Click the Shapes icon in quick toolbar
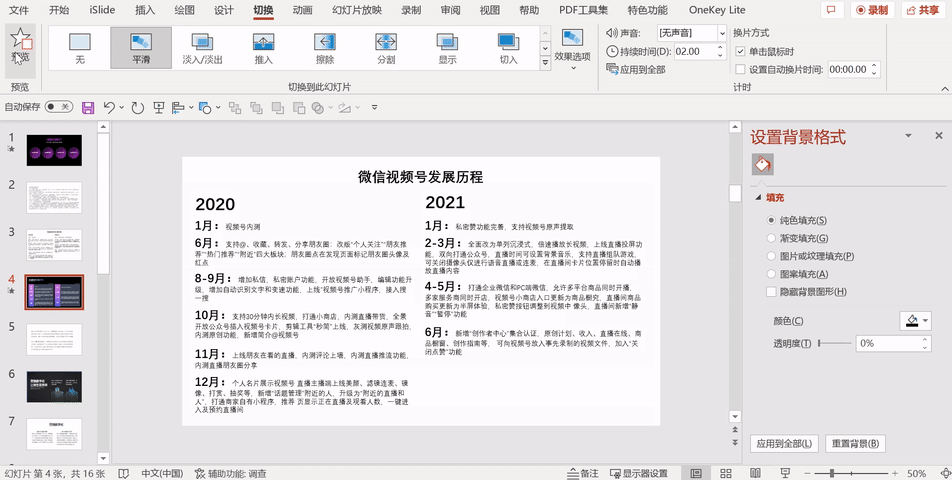This screenshot has height=480, width=952. pos(205,107)
